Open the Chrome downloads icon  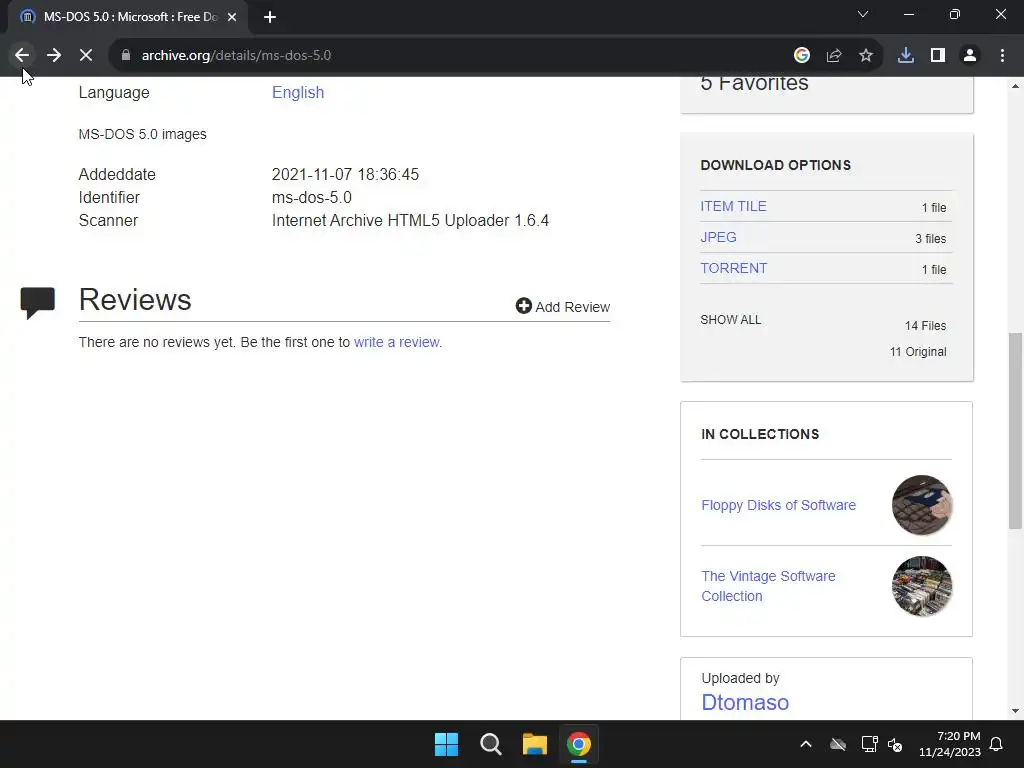[906, 56]
